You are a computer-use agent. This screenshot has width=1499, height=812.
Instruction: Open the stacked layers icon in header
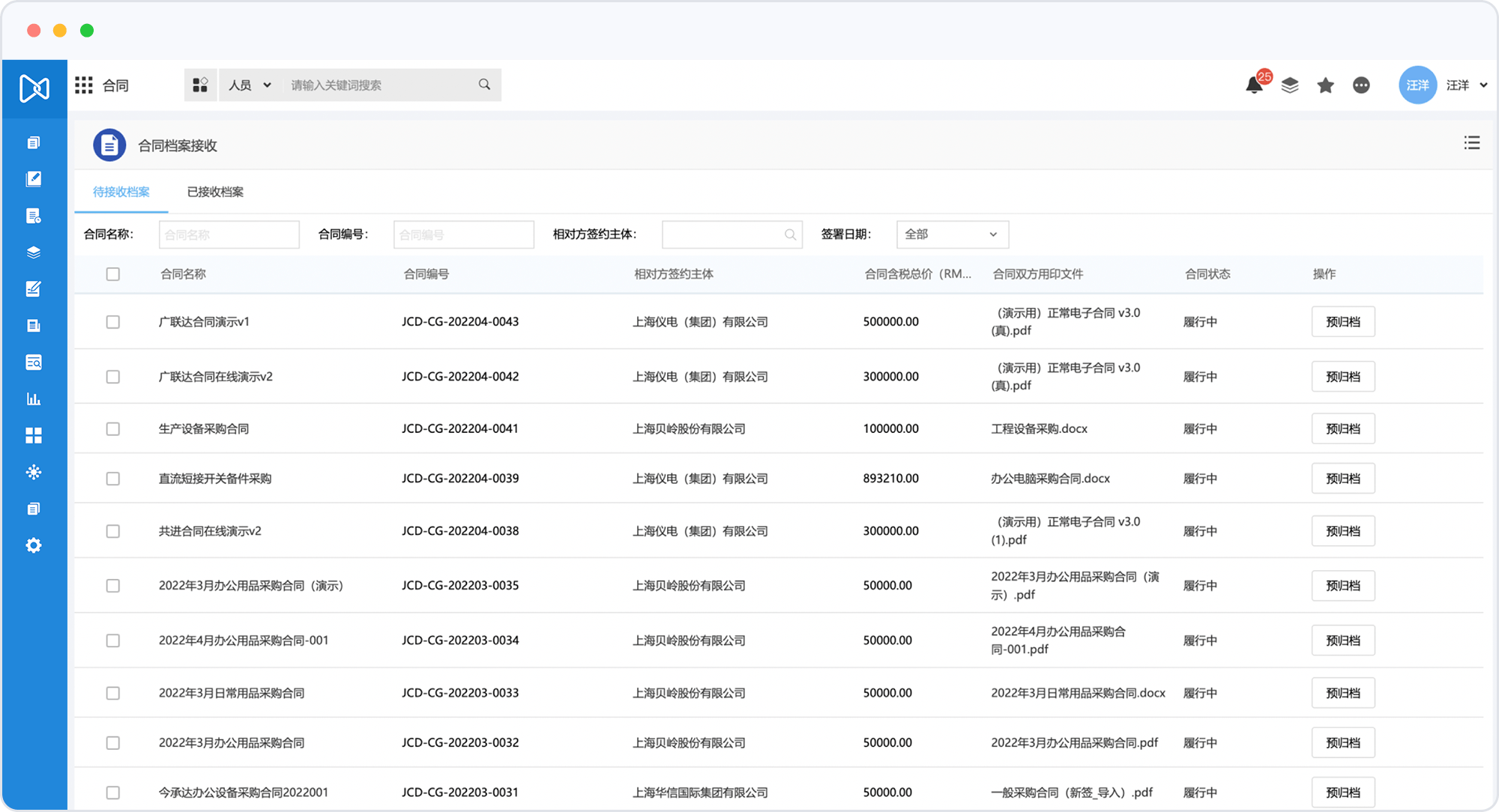point(1289,85)
